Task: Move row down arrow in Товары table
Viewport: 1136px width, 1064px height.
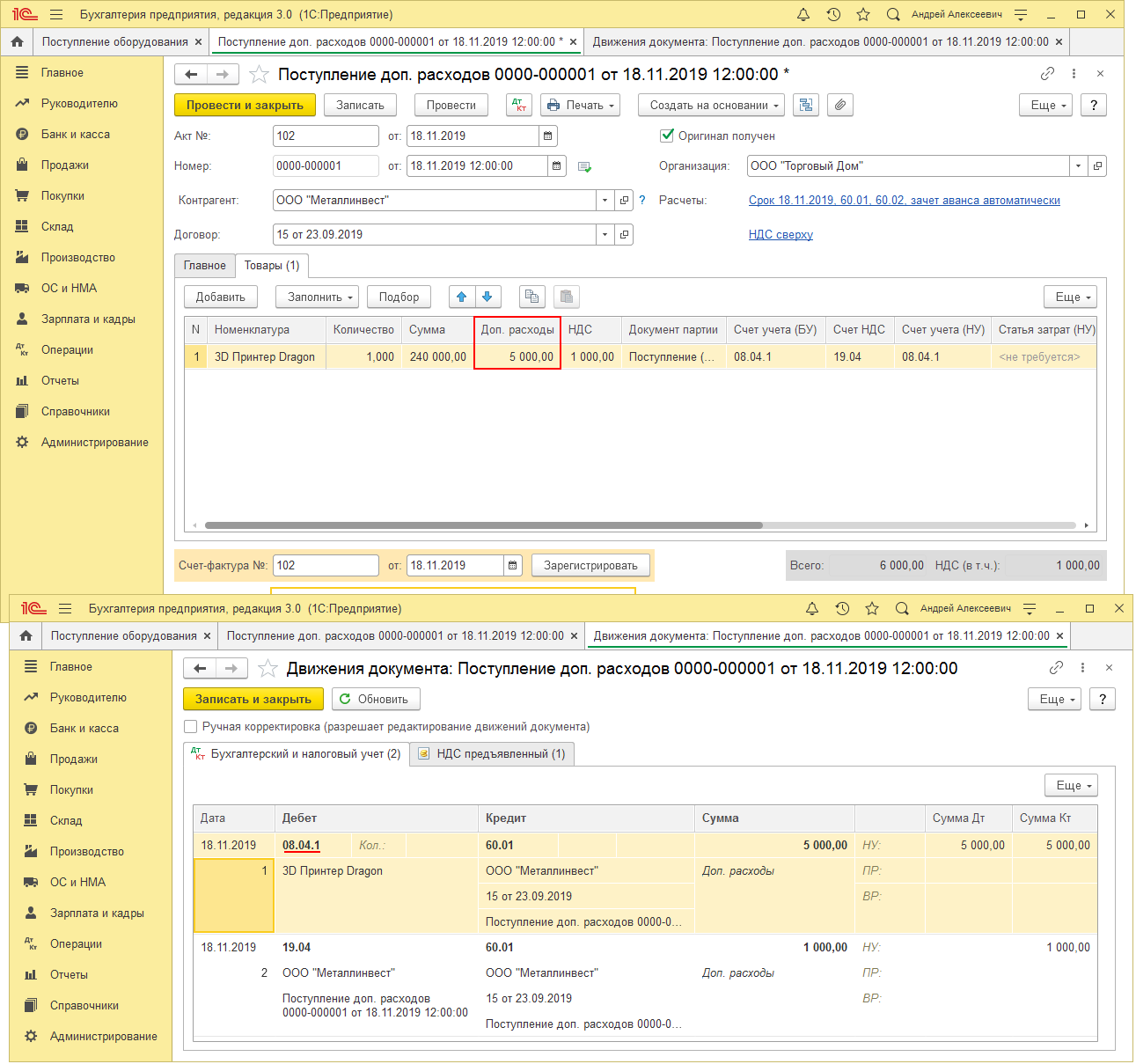Action: pyautogui.click(x=487, y=297)
